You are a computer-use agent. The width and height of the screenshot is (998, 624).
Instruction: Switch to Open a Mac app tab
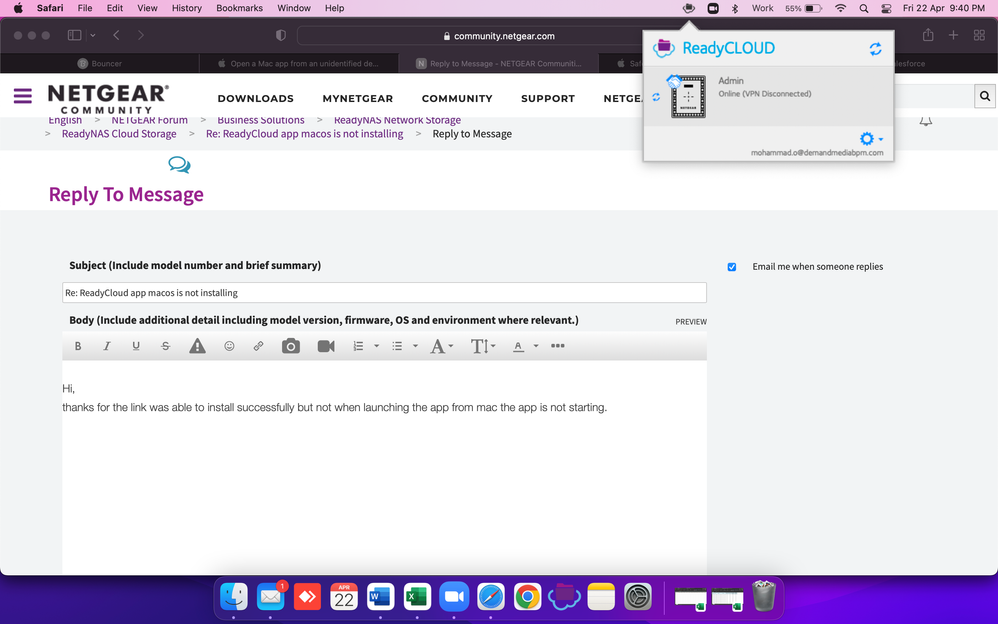[299, 63]
